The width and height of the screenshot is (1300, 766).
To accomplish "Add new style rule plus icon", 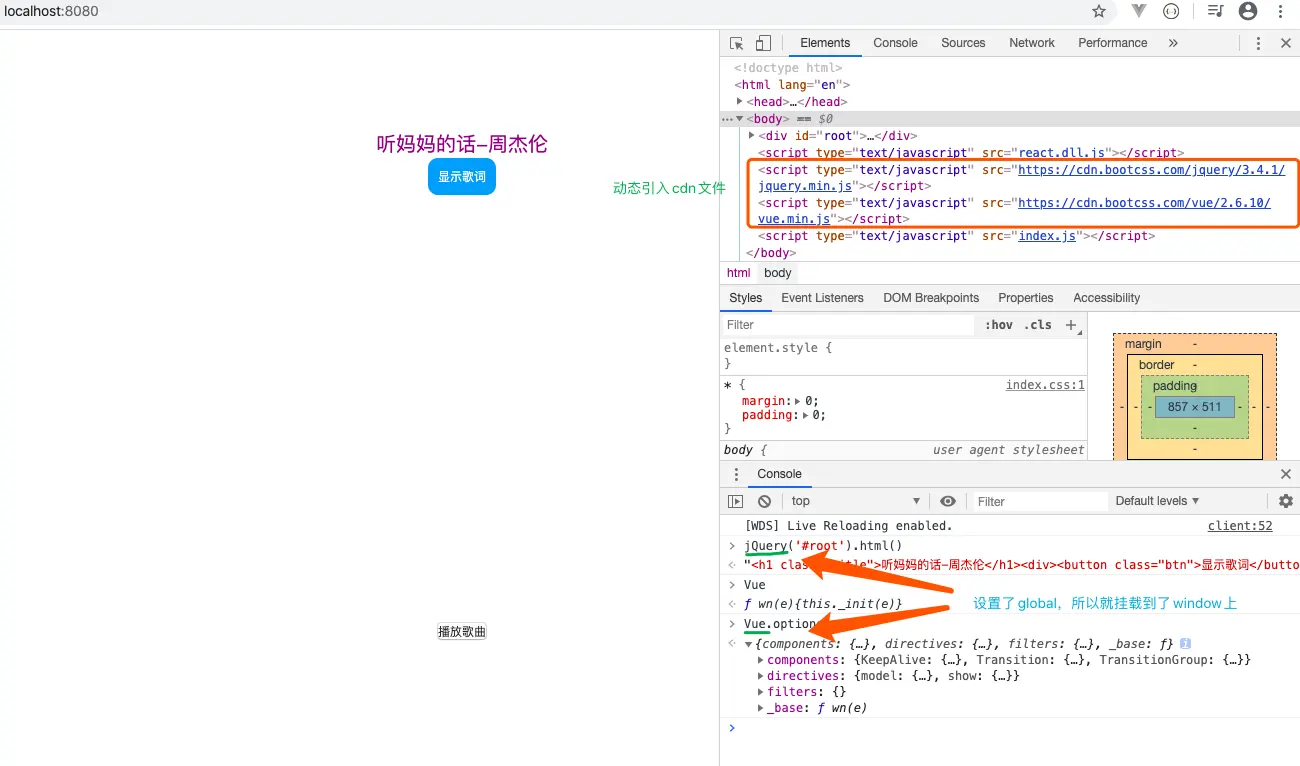I will point(1071,325).
